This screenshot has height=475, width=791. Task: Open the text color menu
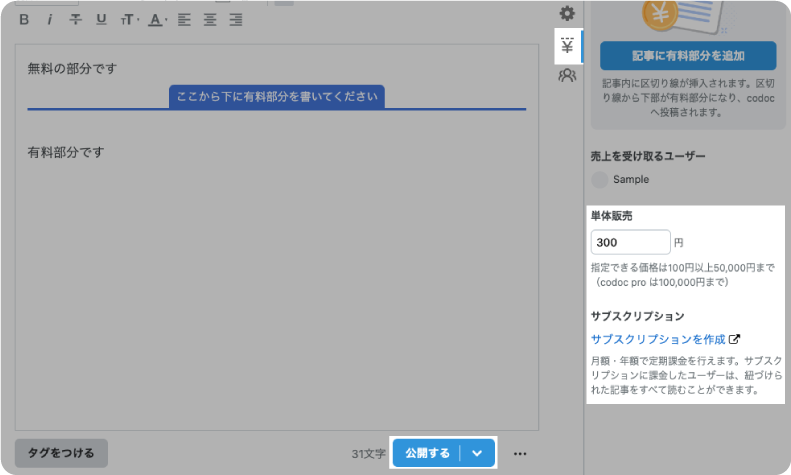tap(157, 19)
